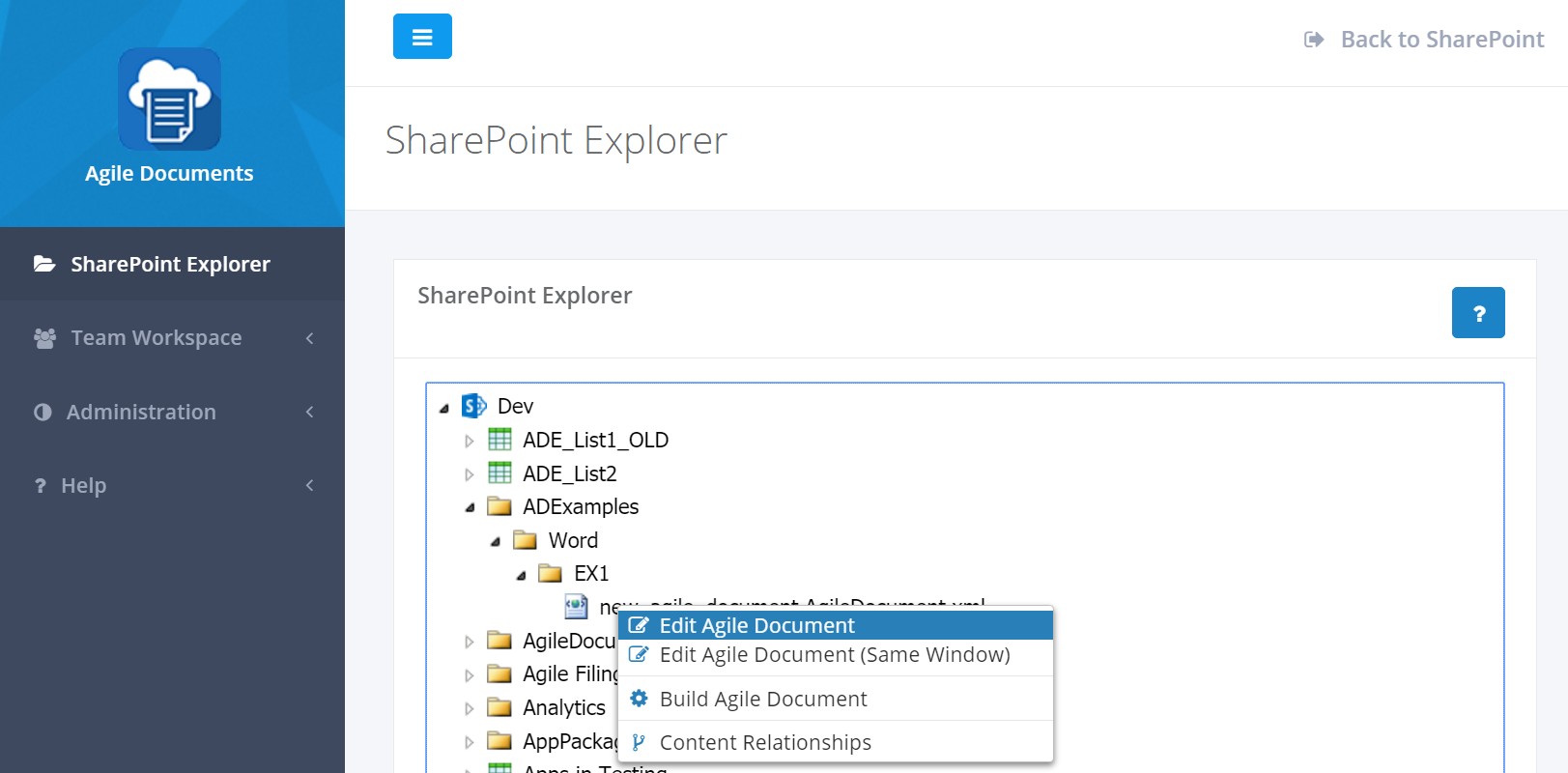Collapse the Dev root node

(x=444, y=408)
